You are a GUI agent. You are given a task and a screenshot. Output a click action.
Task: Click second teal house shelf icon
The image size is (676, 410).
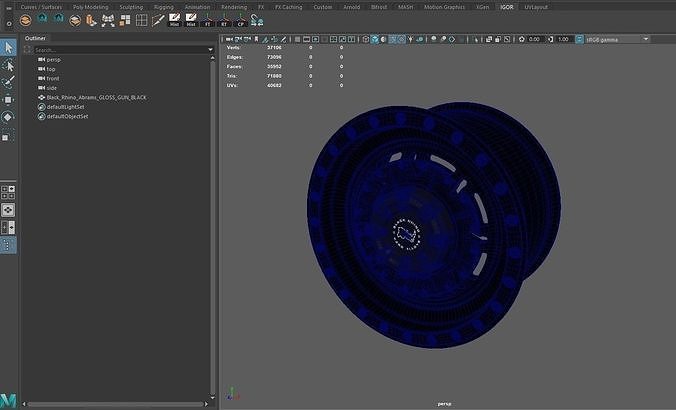59,19
